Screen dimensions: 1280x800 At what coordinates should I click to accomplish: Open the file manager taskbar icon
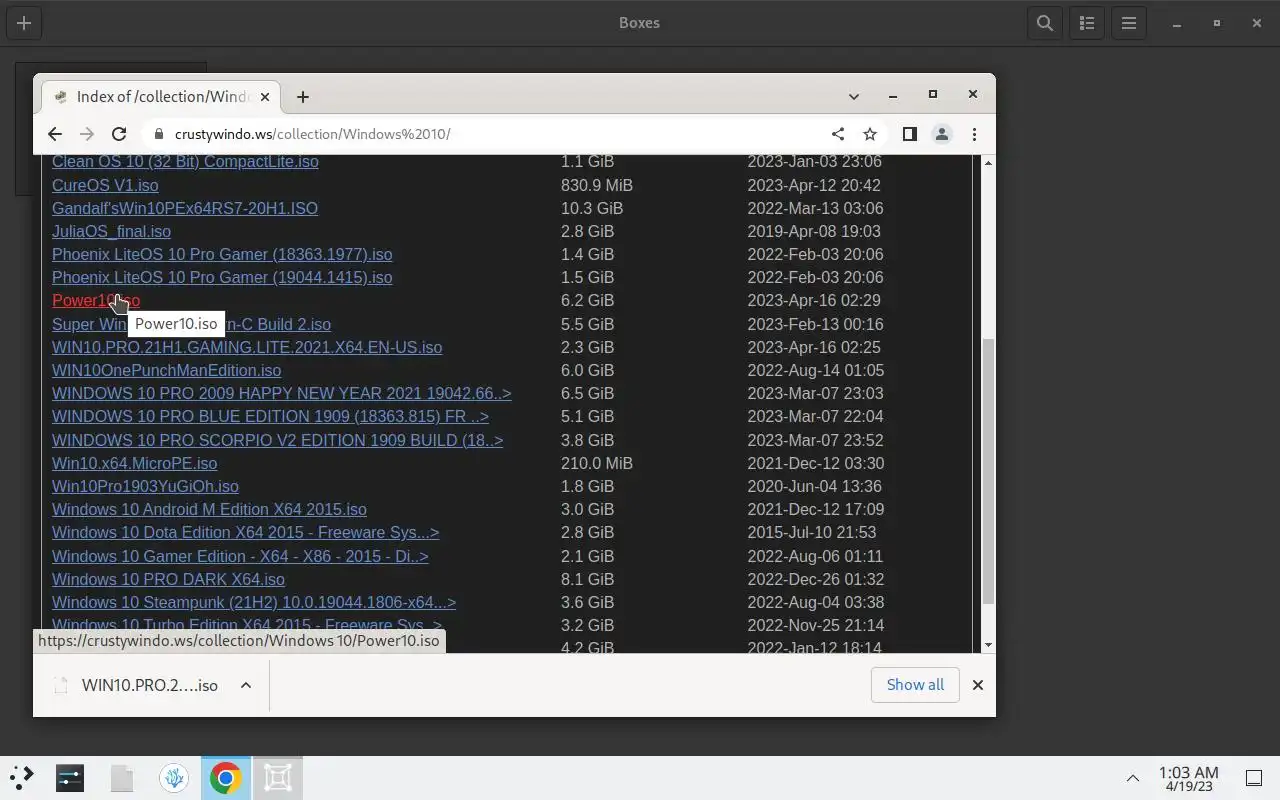[122, 777]
